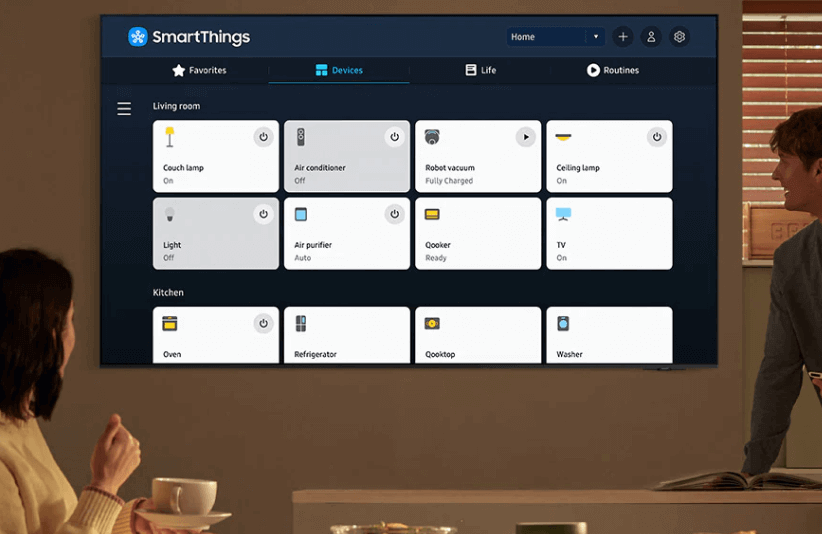Expand the Home location dropdown arrow

596,37
